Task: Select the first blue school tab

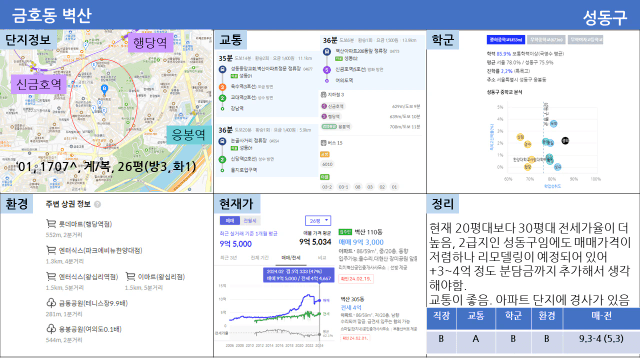Action: click(x=505, y=40)
